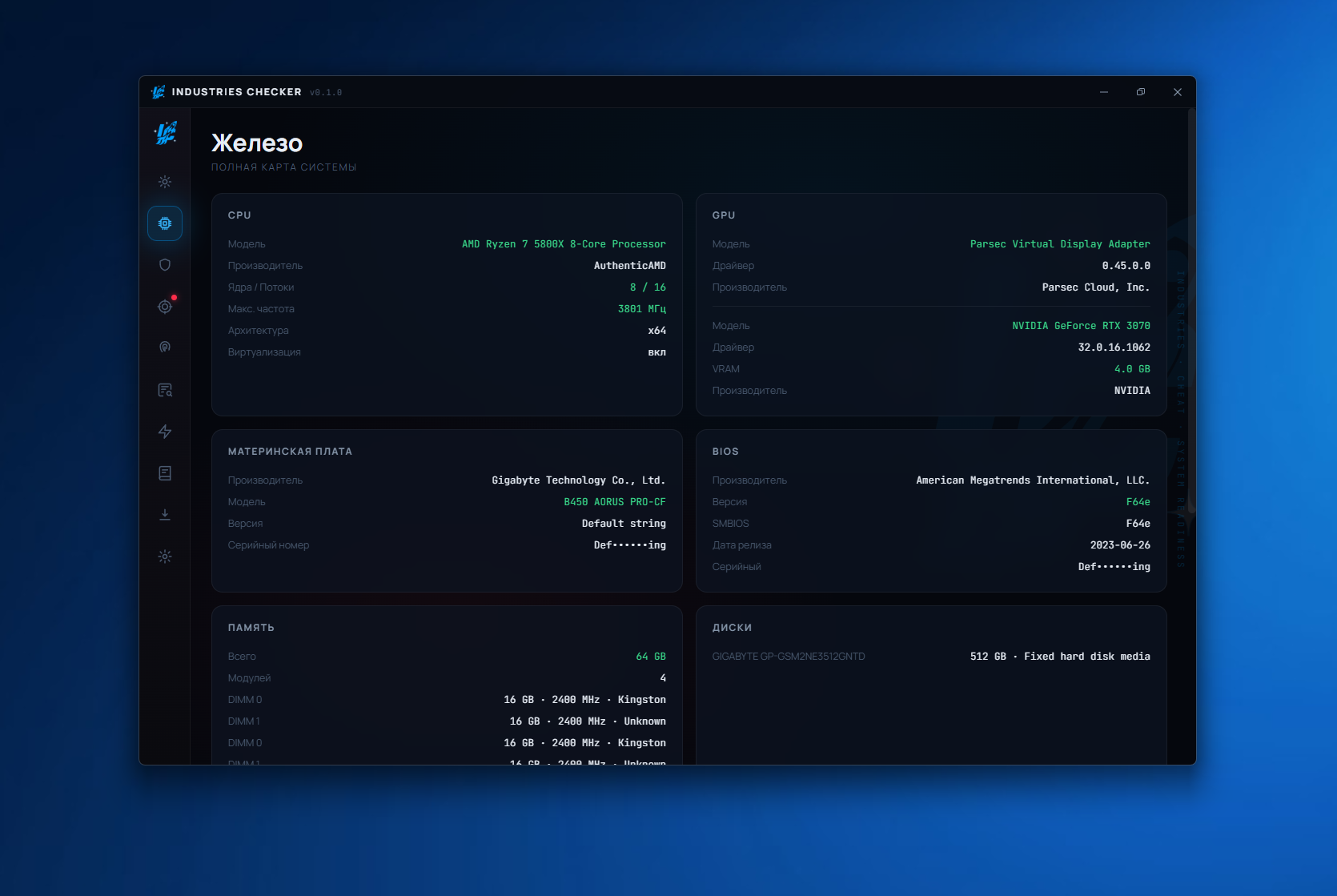This screenshot has height=896, width=1337.
Task: Click the "Модулей" label in memory card
Action: click(250, 678)
